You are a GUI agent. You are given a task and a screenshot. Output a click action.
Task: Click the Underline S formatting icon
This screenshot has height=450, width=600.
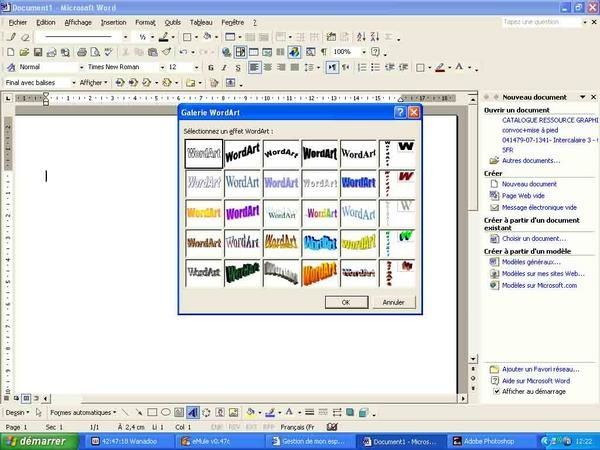238,68
